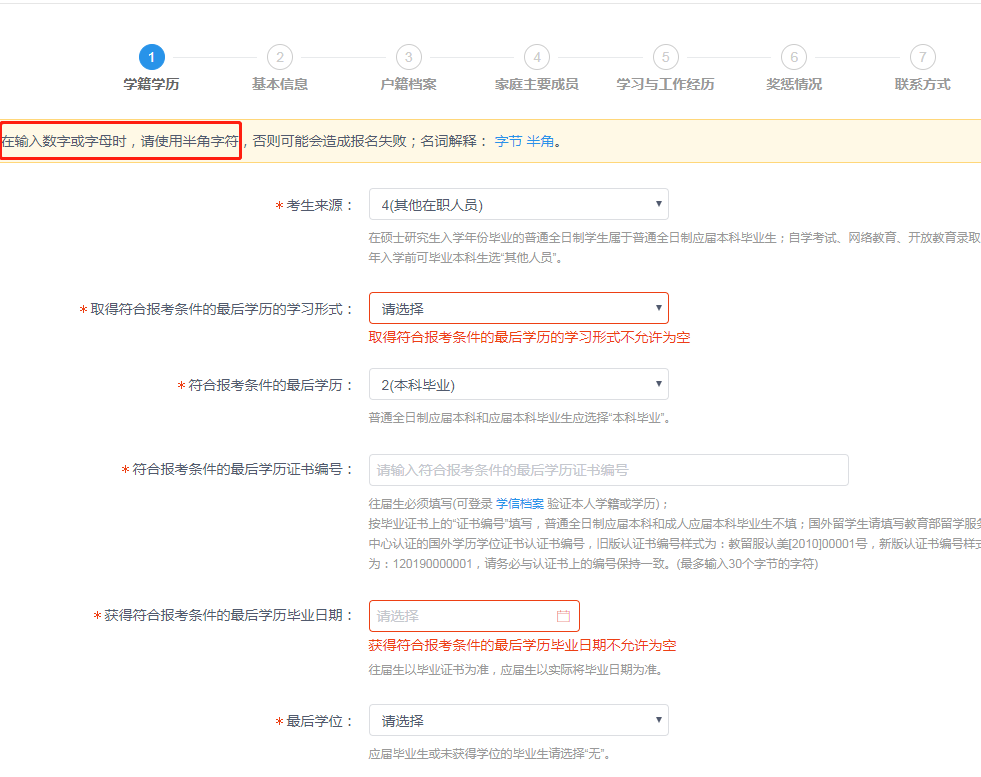Click the step 5 circle icon
Viewport: 981px width, 777px height.
[665, 57]
